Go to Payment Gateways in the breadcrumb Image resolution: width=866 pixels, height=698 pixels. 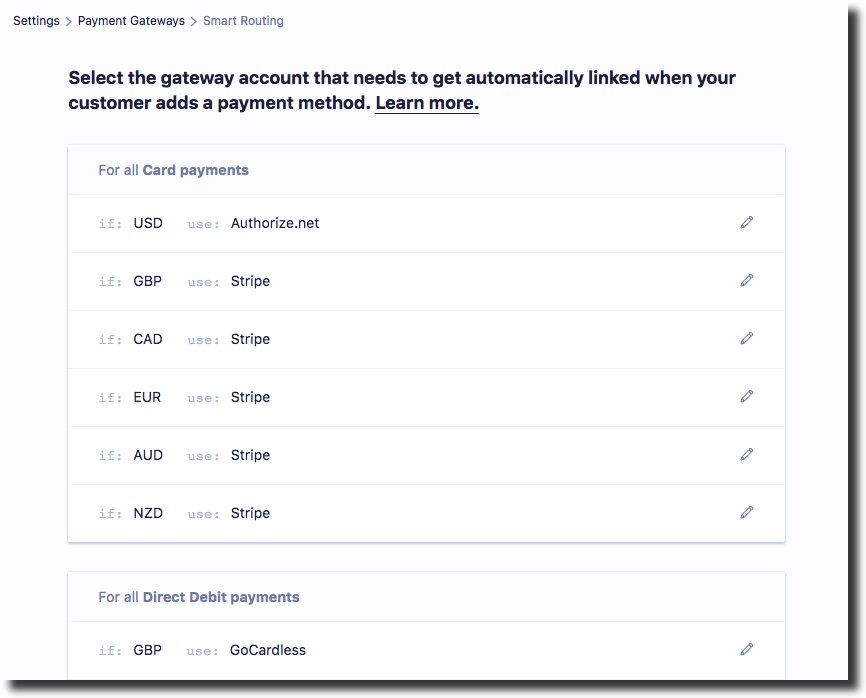[131, 21]
